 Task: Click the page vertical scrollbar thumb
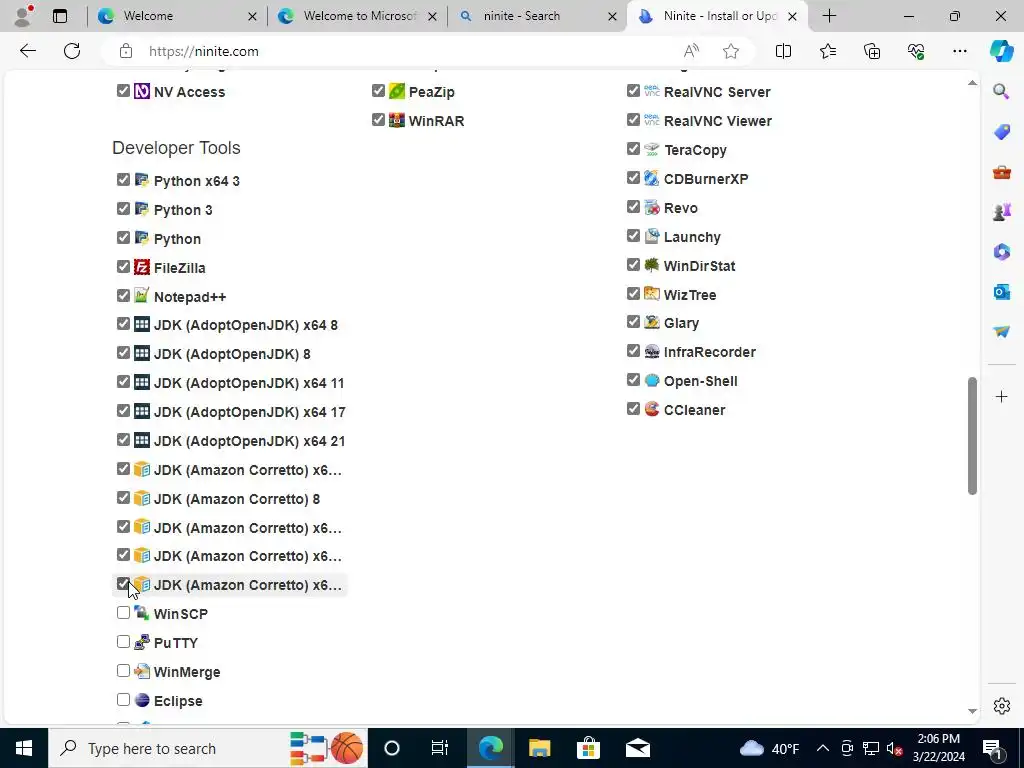(972, 436)
